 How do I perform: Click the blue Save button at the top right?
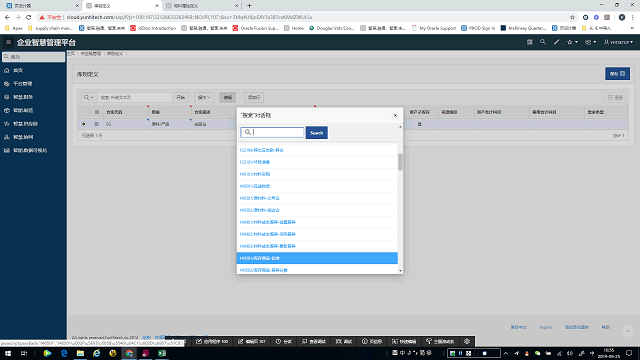click(x=617, y=73)
